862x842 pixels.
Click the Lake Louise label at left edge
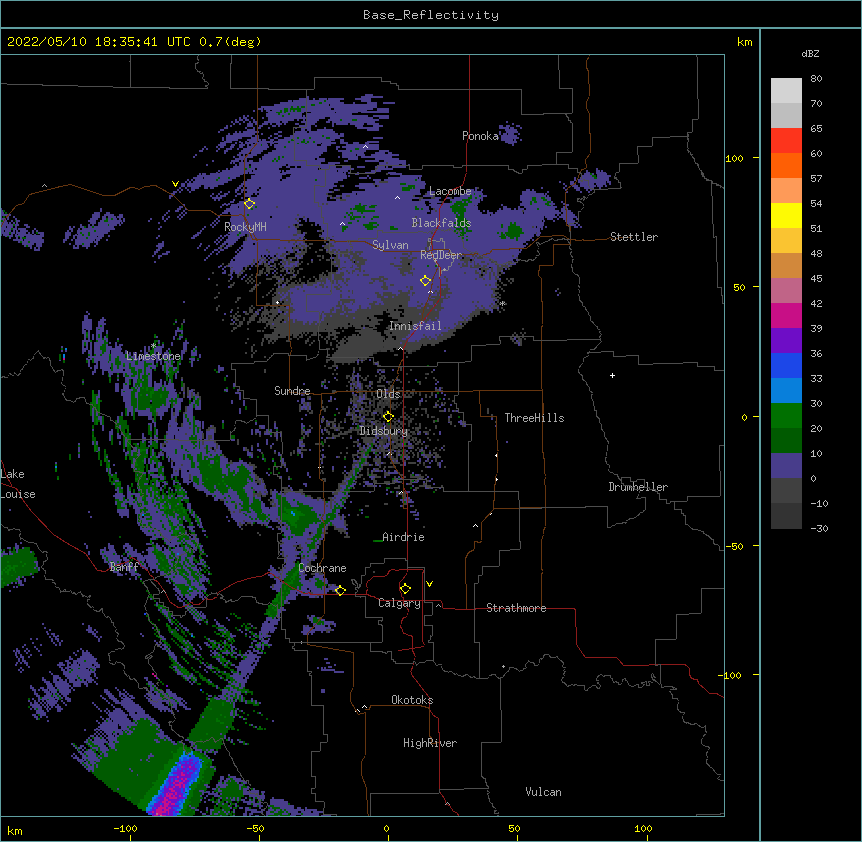pyautogui.click(x=18, y=484)
